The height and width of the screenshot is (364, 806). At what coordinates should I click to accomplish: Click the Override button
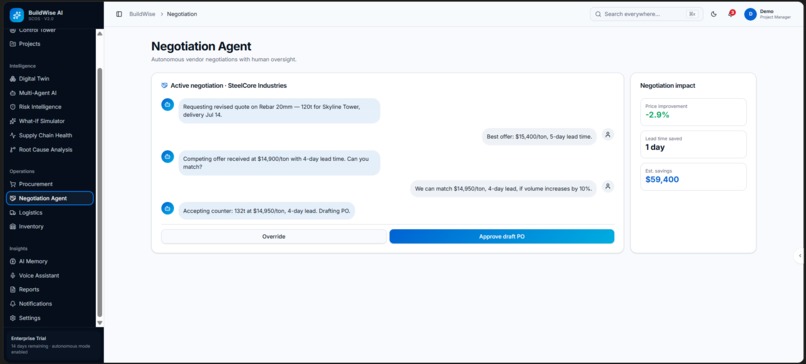point(273,236)
